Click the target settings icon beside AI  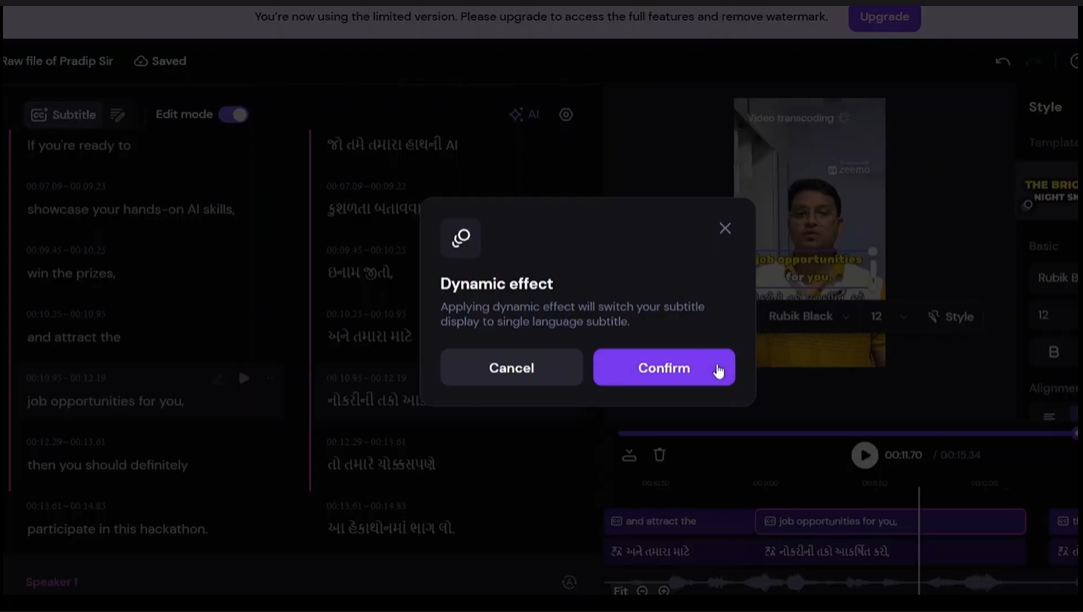pyautogui.click(x=566, y=115)
